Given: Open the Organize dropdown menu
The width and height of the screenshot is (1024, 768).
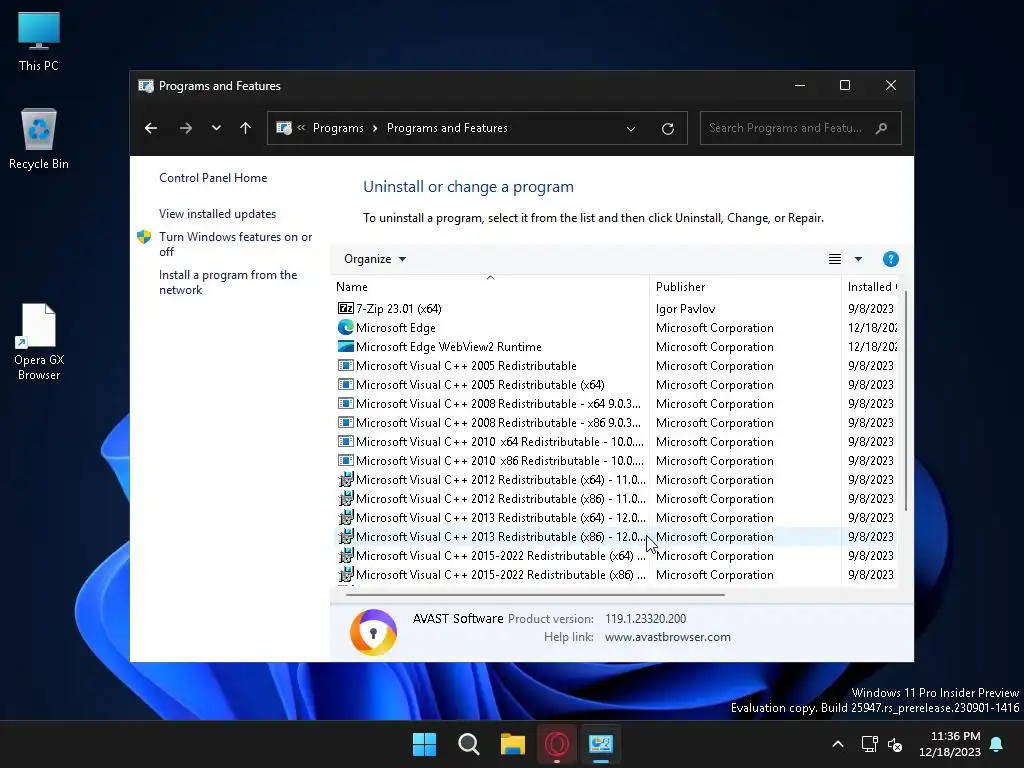Looking at the screenshot, I should [x=375, y=259].
